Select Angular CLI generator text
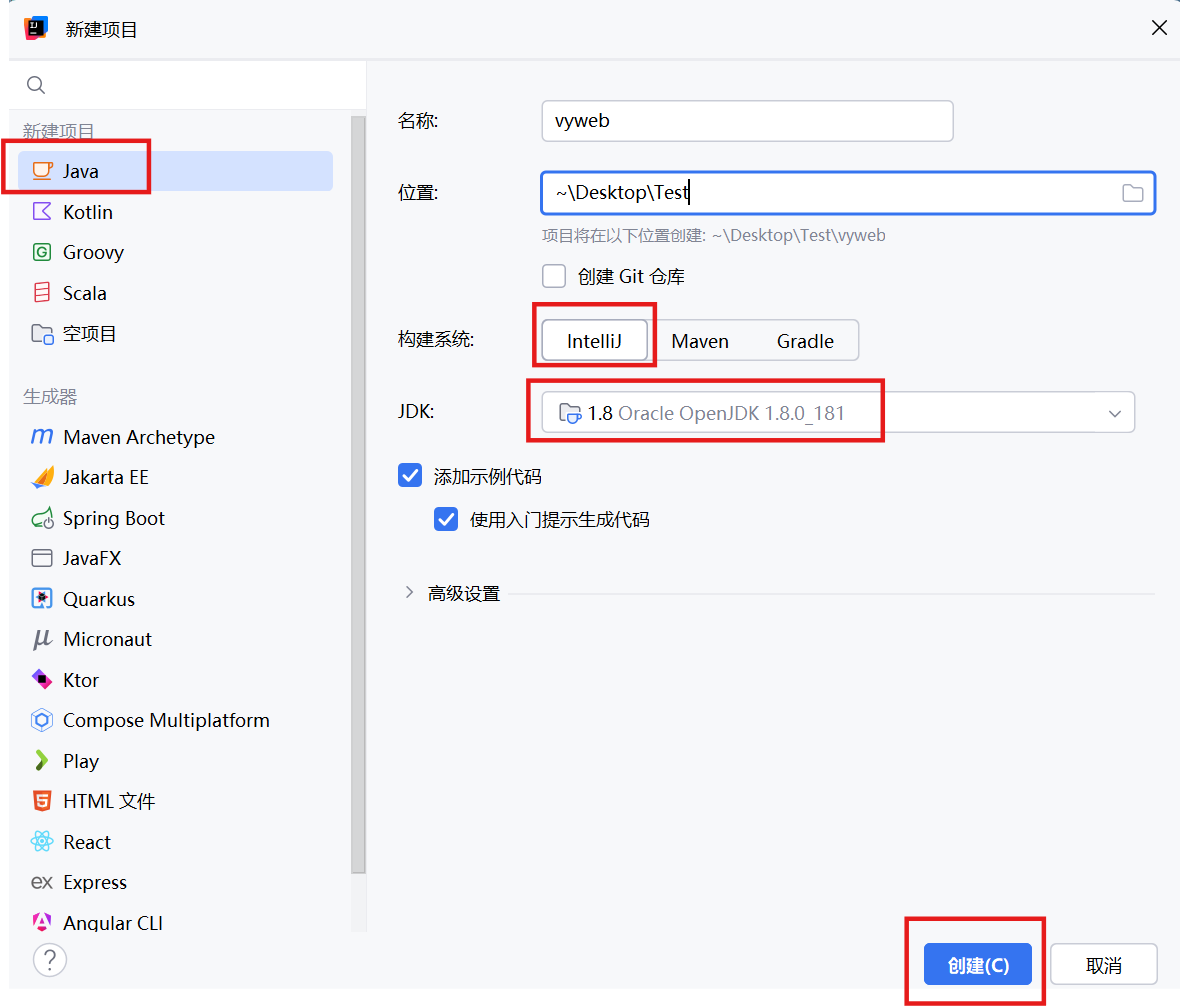1180x1007 pixels. [x=113, y=923]
